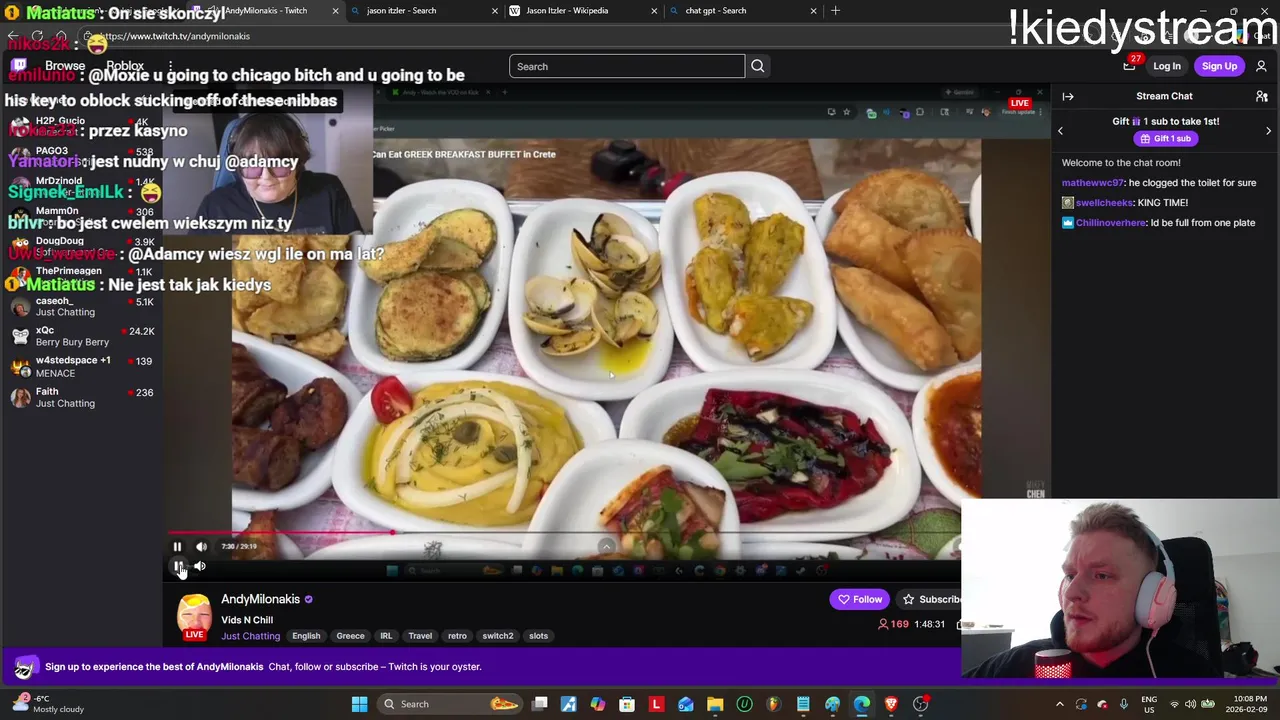Select the Travel tag
This screenshot has width=1280, height=720.
pos(420,636)
